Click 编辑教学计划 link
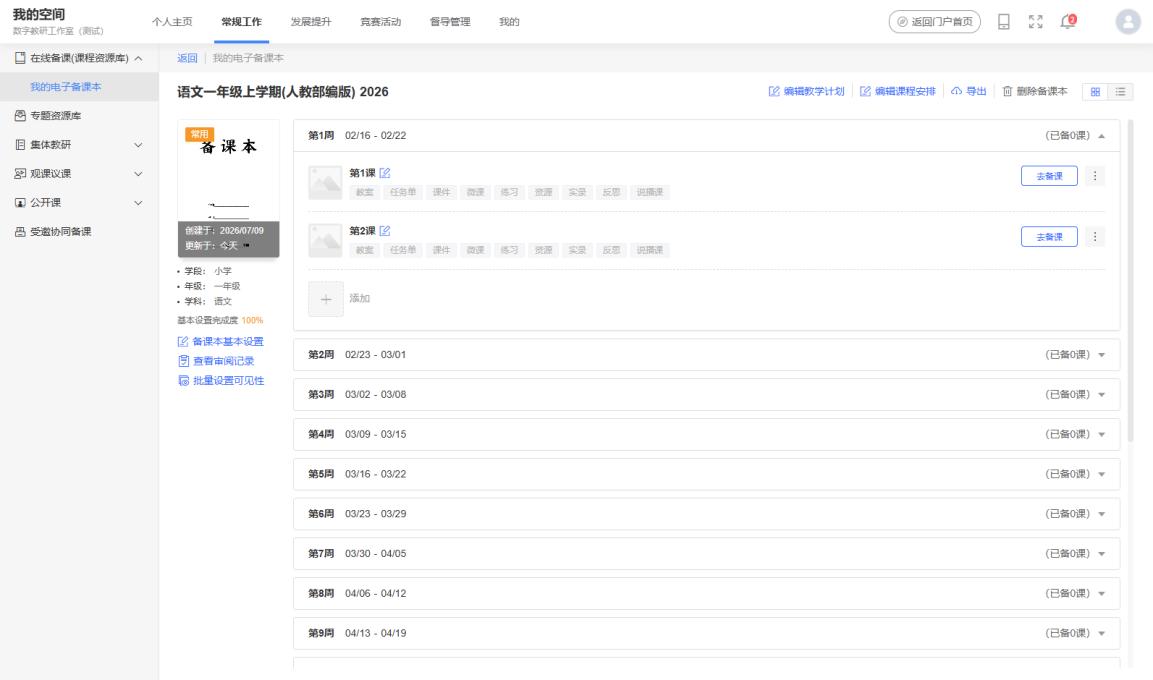 click(807, 91)
